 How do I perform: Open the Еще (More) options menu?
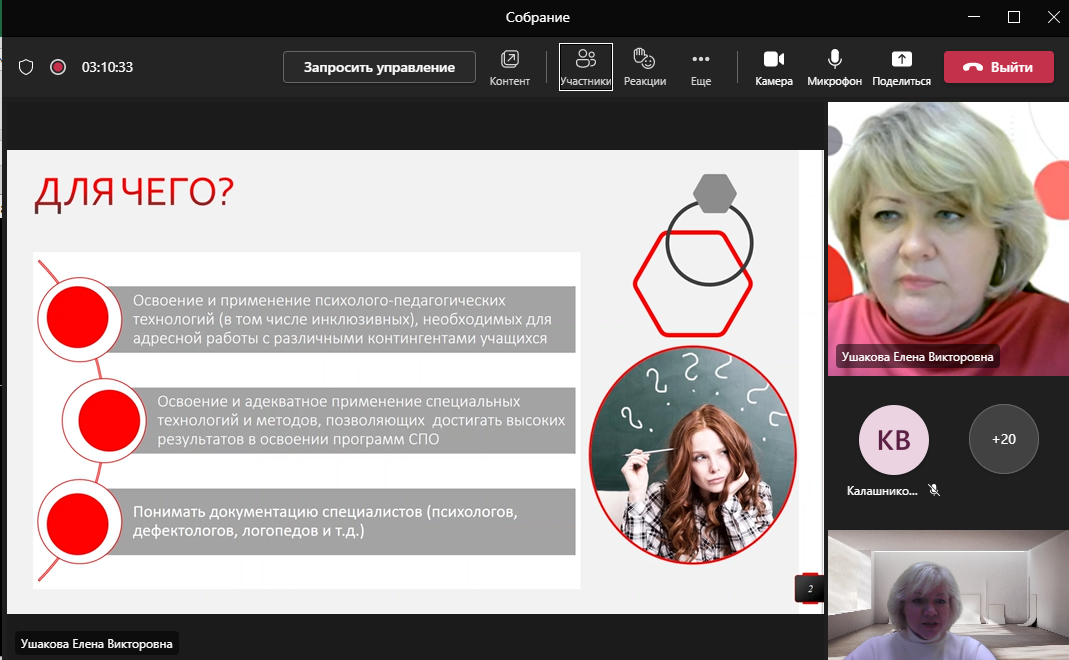coord(700,67)
